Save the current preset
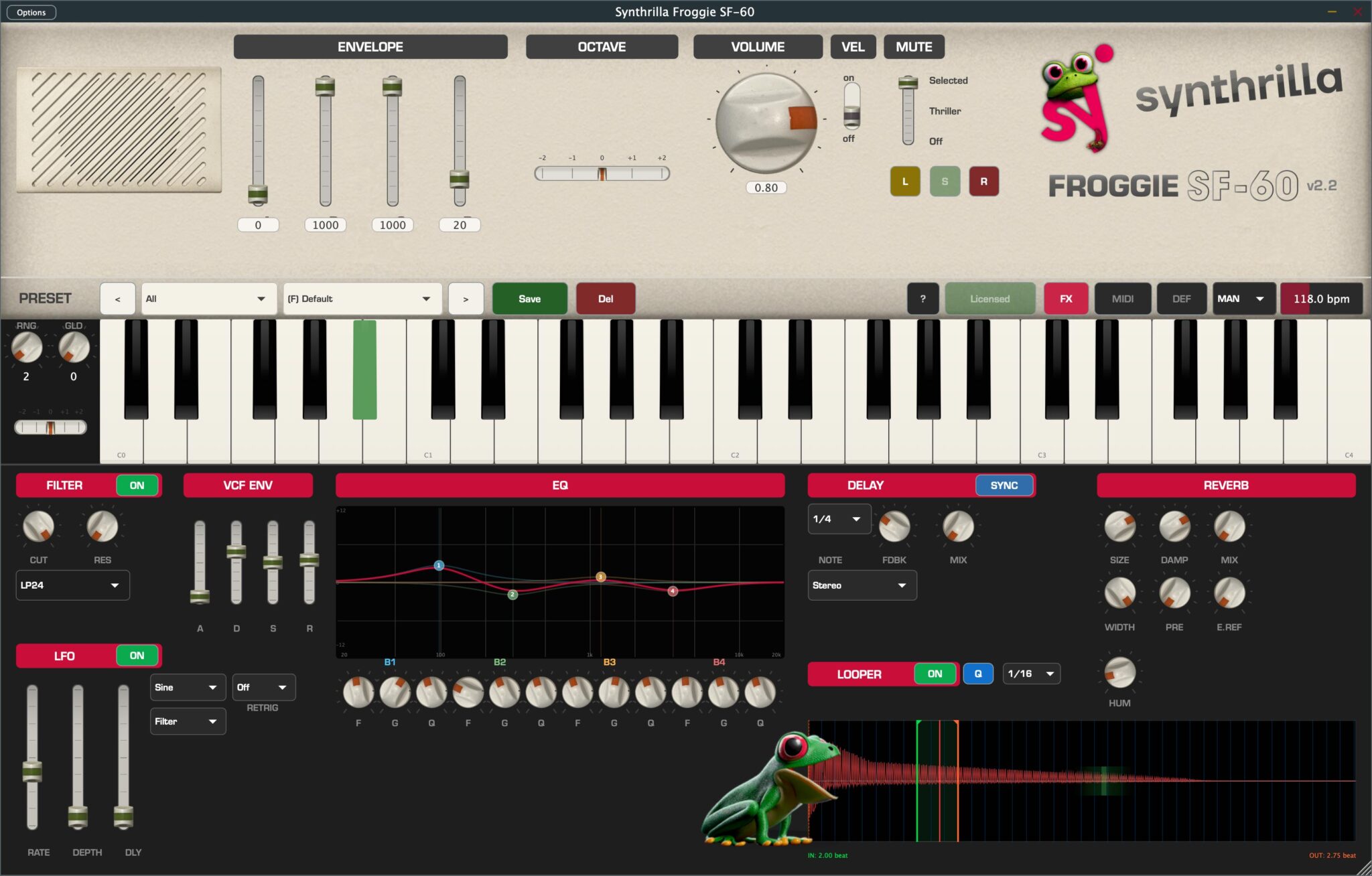1372x876 pixels. pyautogui.click(x=529, y=298)
